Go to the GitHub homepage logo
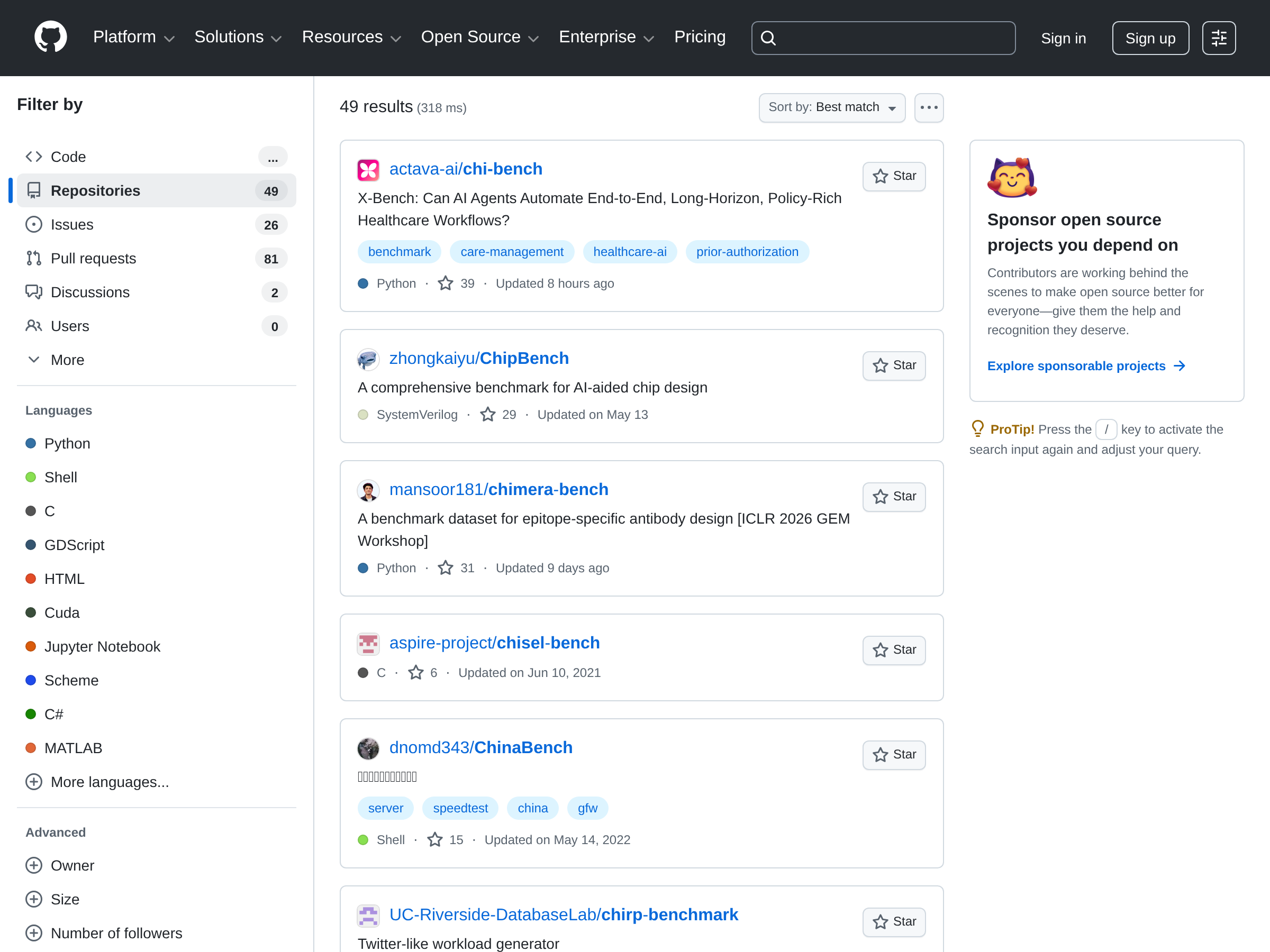 click(50, 38)
